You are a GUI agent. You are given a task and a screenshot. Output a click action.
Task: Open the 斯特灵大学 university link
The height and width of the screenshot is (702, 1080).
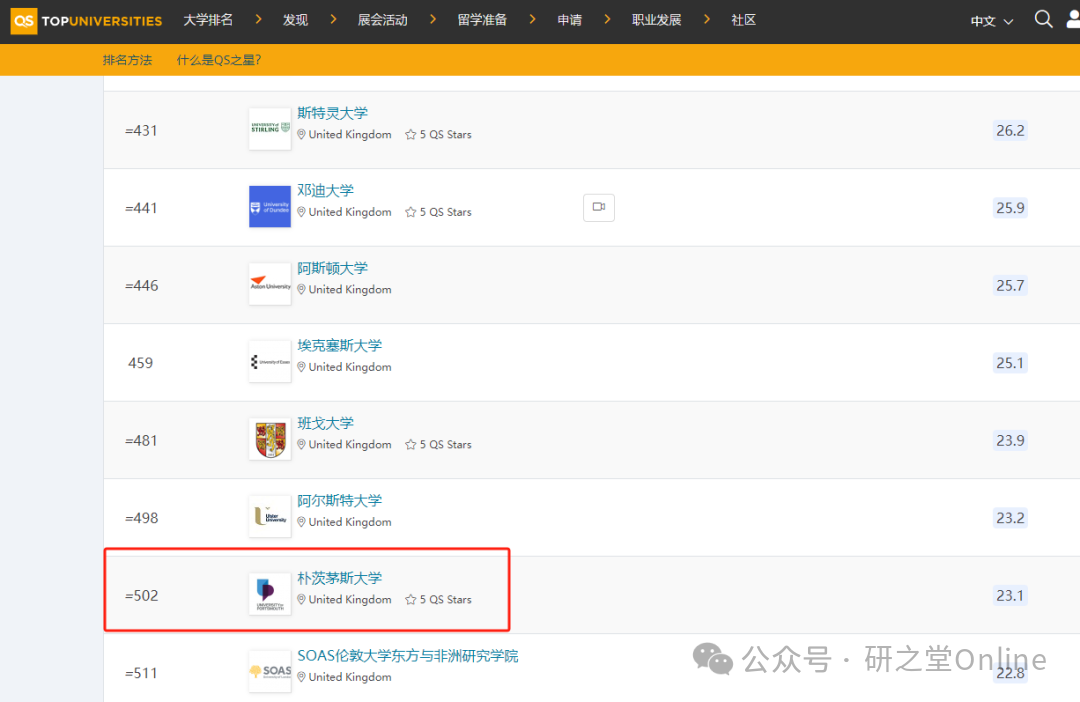tap(333, 113)
